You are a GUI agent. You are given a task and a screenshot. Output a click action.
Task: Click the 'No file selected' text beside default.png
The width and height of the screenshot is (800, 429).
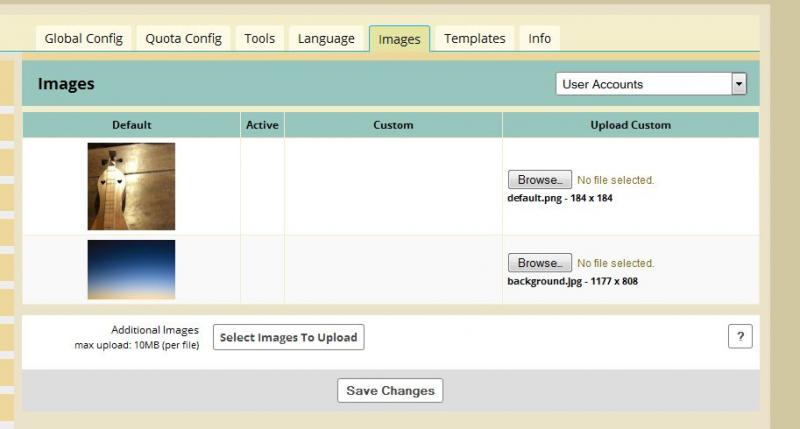(616, 180)
